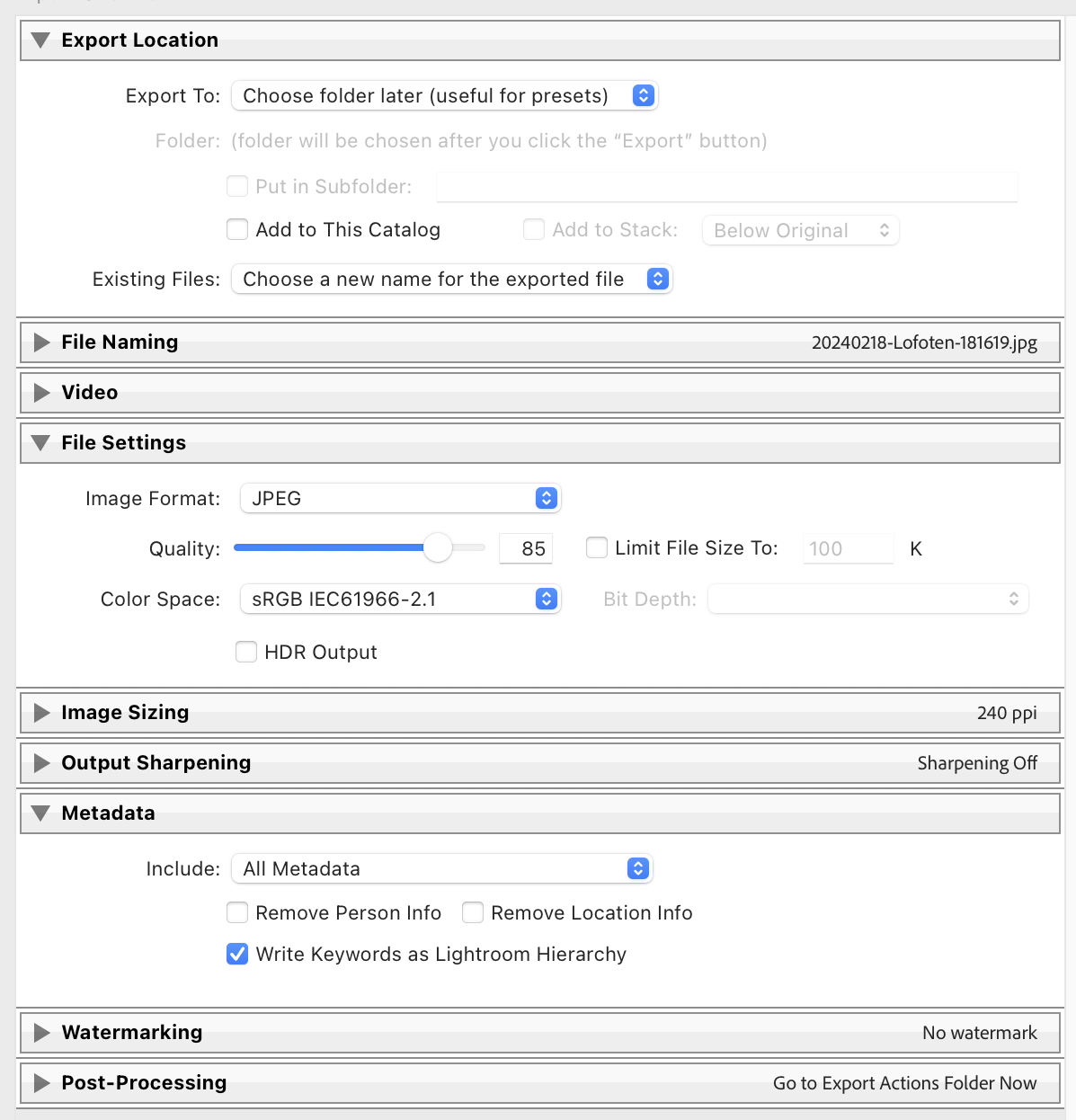Click the Quality value input field
The width and height of the screenshot is (1076, 1120).
pos(525,547)
